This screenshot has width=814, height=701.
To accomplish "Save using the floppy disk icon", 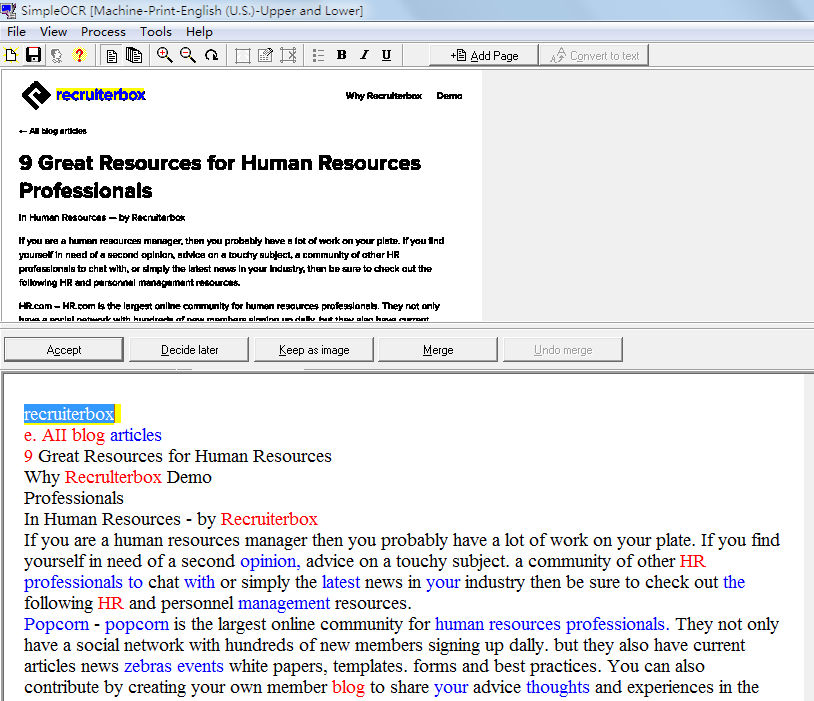I will pyautogui.click(x=34, y=55).
